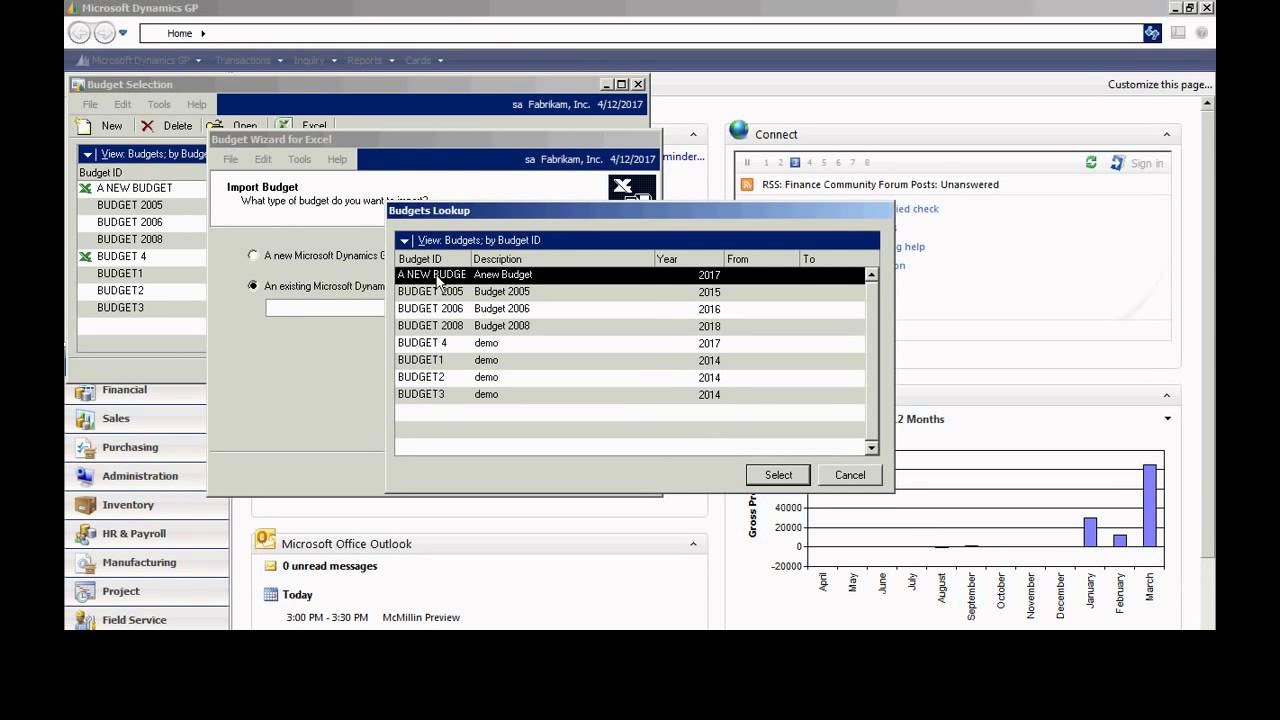Open File menu in Budget Wizard for Excel
Image resolution: width=1280 pixels, height=720 pixels.
[230, 159]
